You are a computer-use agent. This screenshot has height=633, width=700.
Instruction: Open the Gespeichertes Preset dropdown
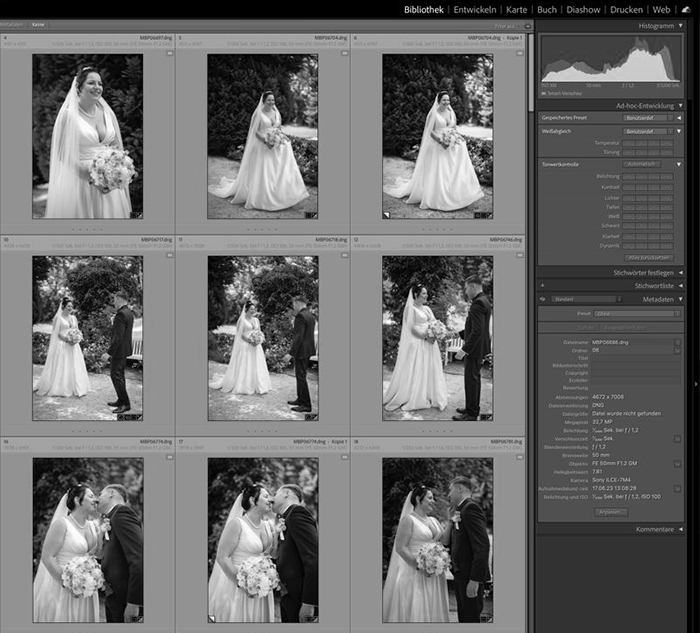tap(649, 118)
